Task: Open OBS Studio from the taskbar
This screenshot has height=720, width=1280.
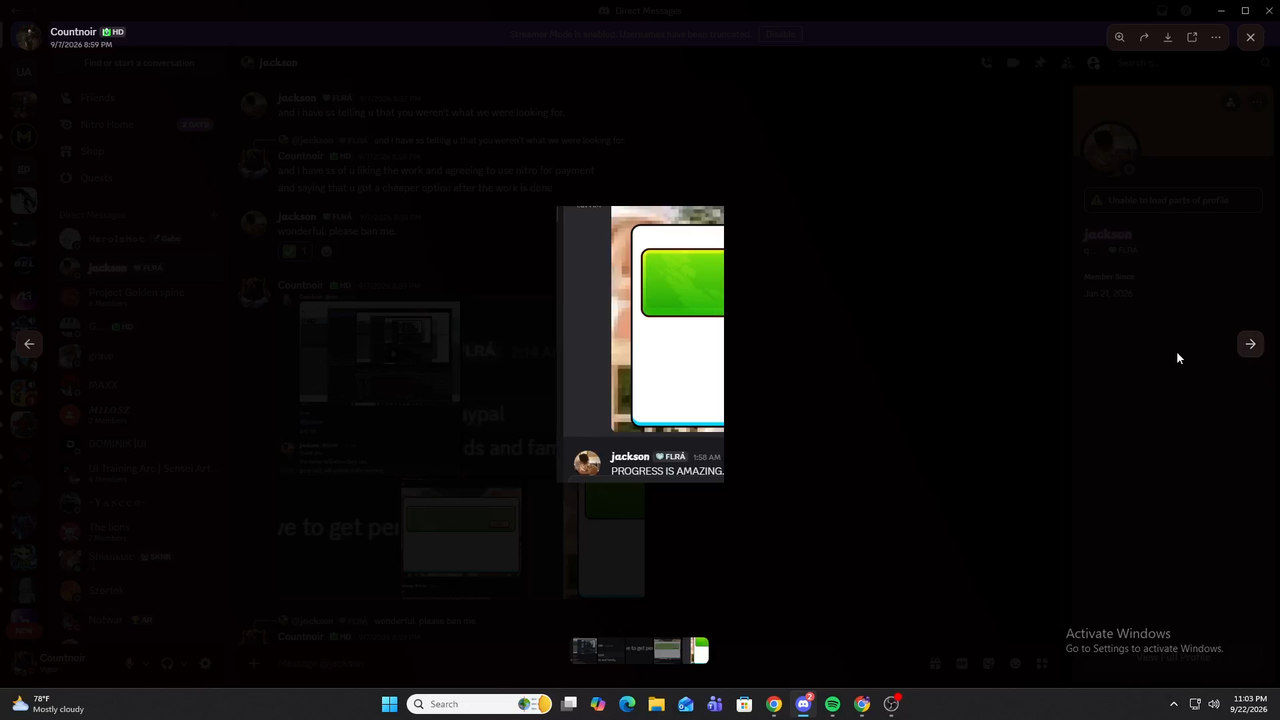Action: pos(891,704)
